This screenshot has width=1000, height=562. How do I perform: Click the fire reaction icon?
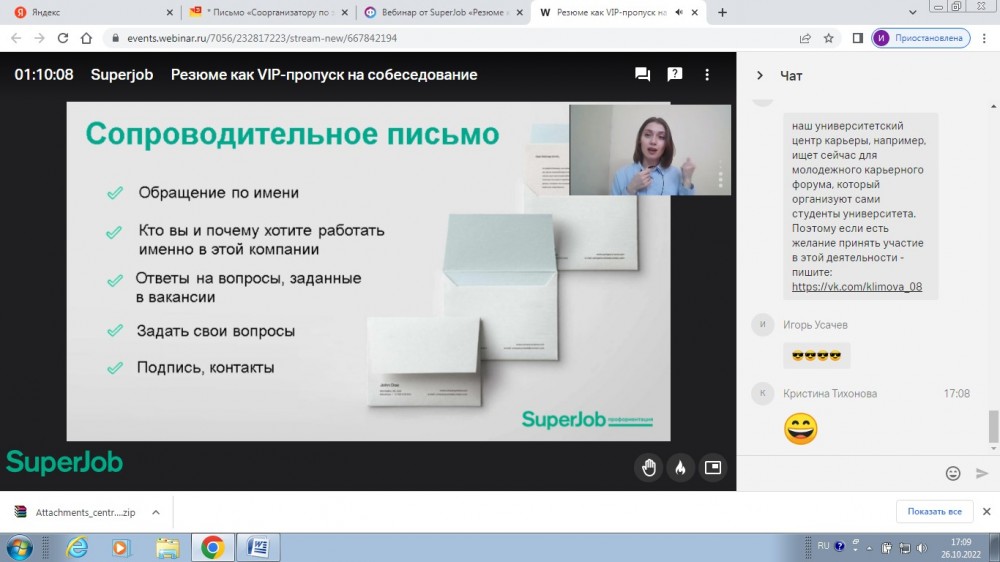pyautogui.click(x=680, y=467)
